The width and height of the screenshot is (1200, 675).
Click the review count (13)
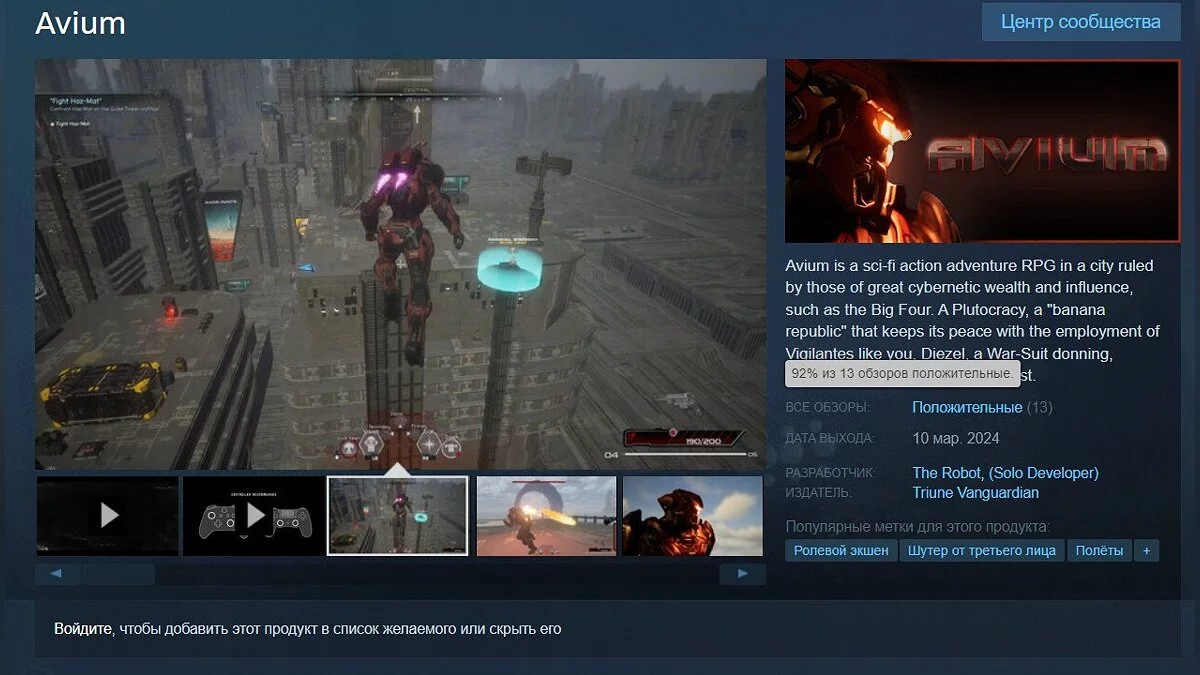(x=1040, y=407)
